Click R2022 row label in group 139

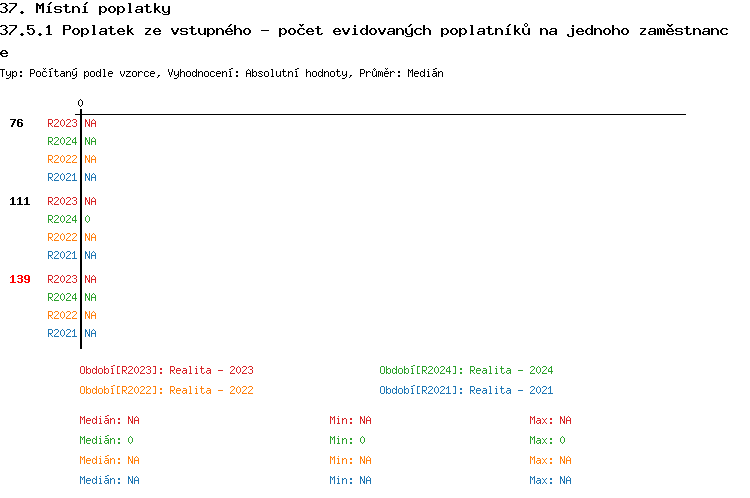62,315
